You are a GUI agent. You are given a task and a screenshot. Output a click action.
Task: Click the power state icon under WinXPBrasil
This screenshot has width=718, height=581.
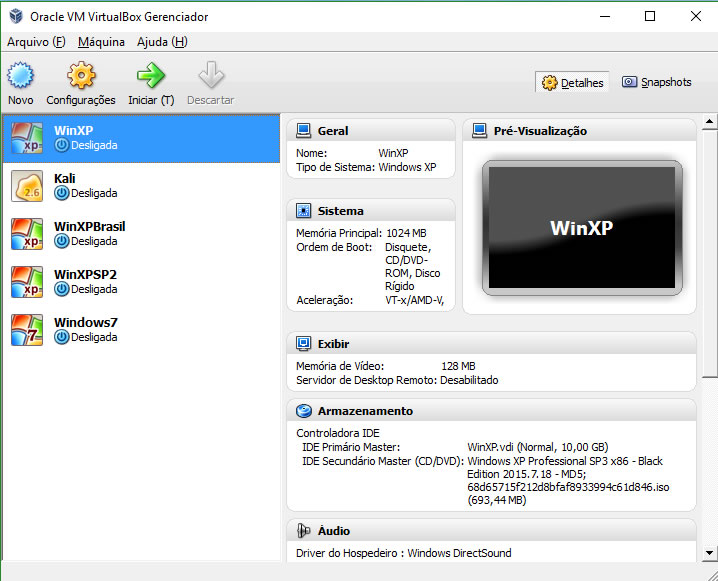click(x=61, y=241)
